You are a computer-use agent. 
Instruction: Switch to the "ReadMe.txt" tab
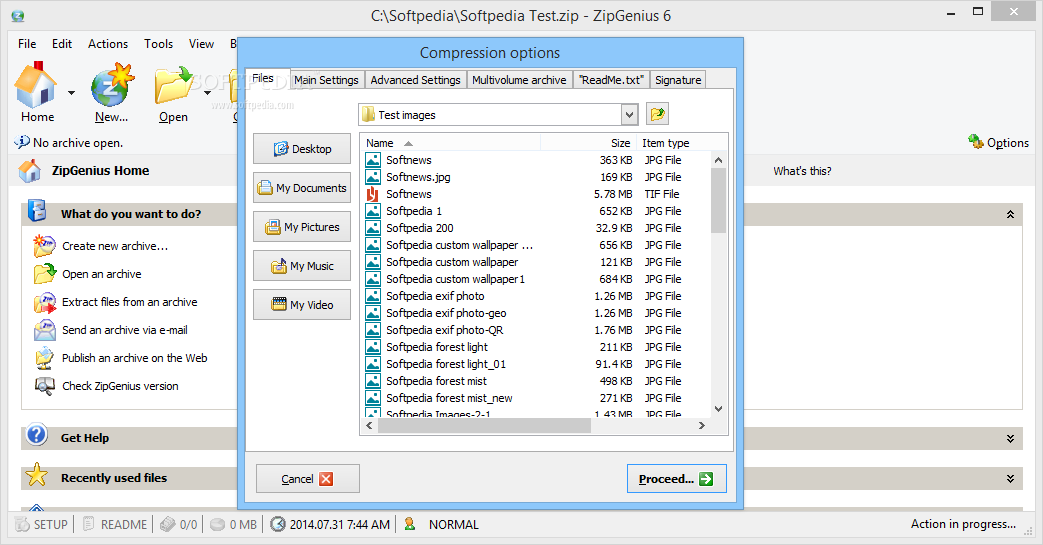611,80
